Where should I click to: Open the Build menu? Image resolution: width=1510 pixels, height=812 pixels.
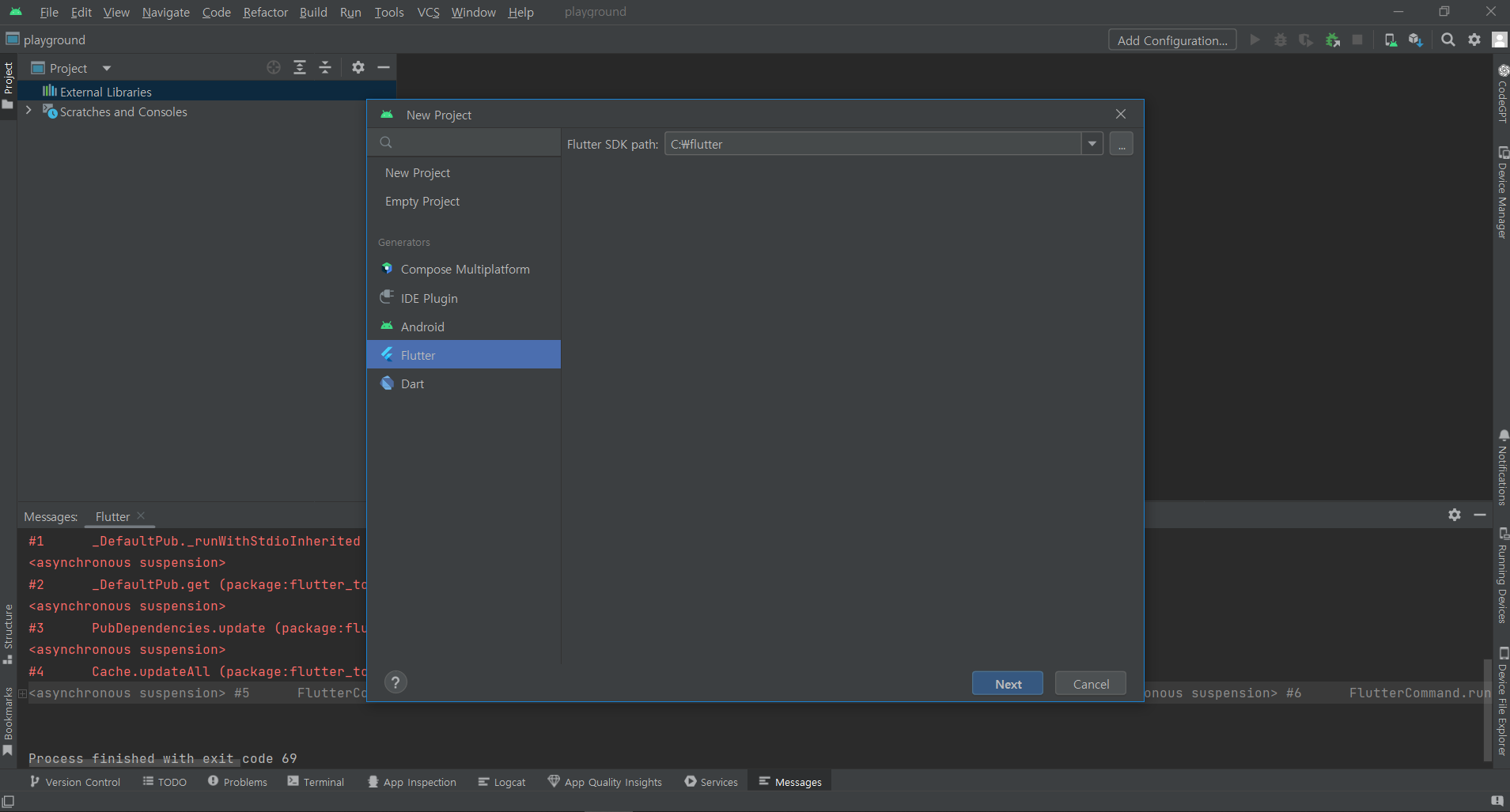point(313,12)
